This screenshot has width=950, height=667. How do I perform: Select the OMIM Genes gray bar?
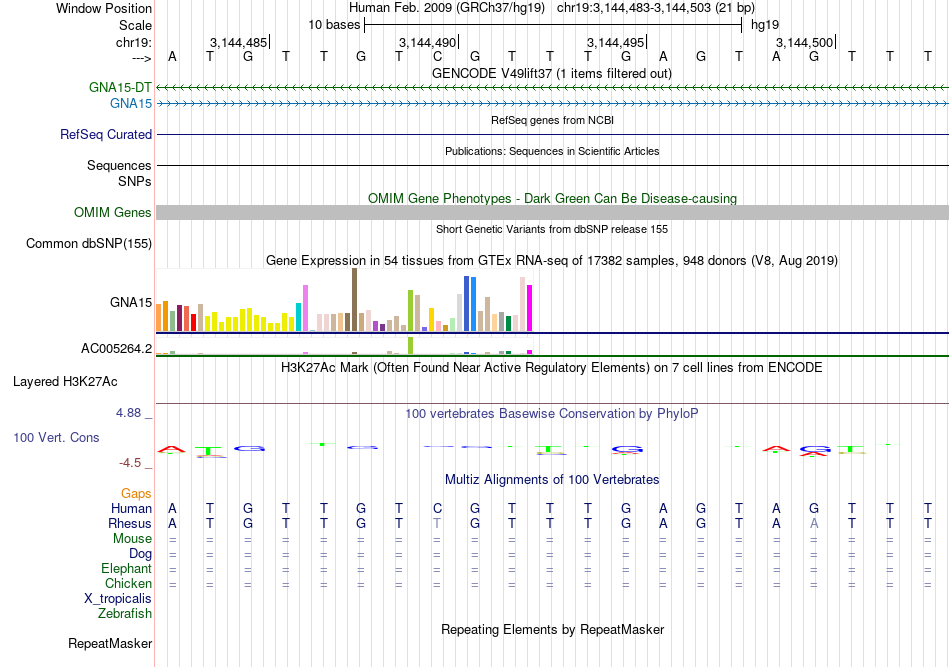(x=552, y=212)
